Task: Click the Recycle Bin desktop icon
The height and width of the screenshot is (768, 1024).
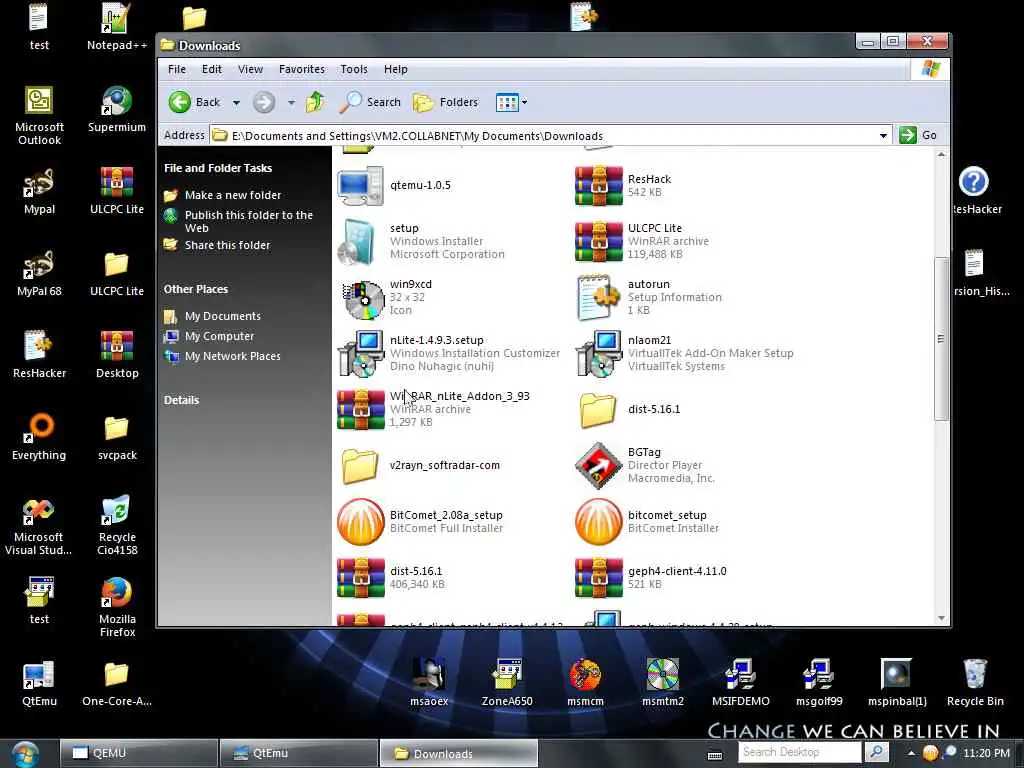Action: pyautogui.click(x=975, y=683)
